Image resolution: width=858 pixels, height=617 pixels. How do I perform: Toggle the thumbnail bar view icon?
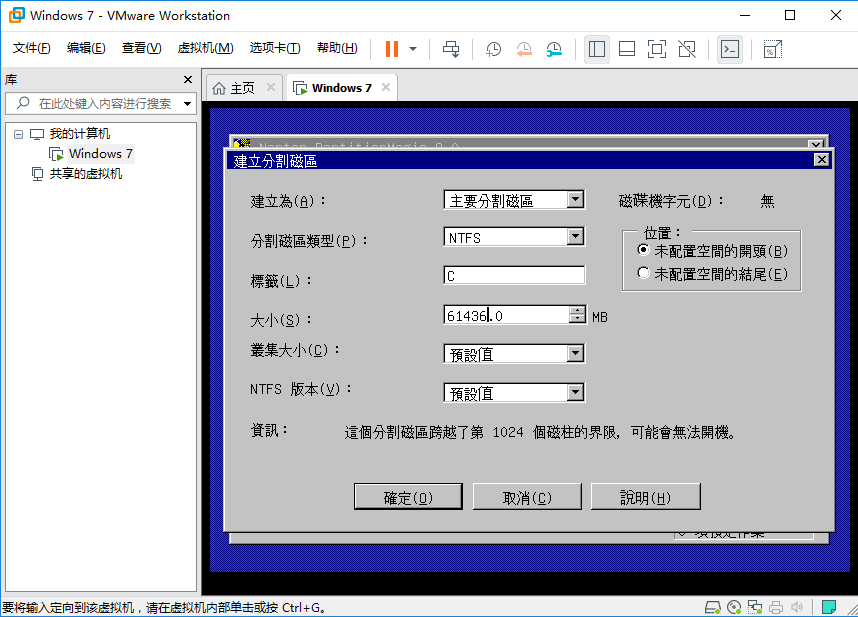pyautogui.click(x=627, y=49)
